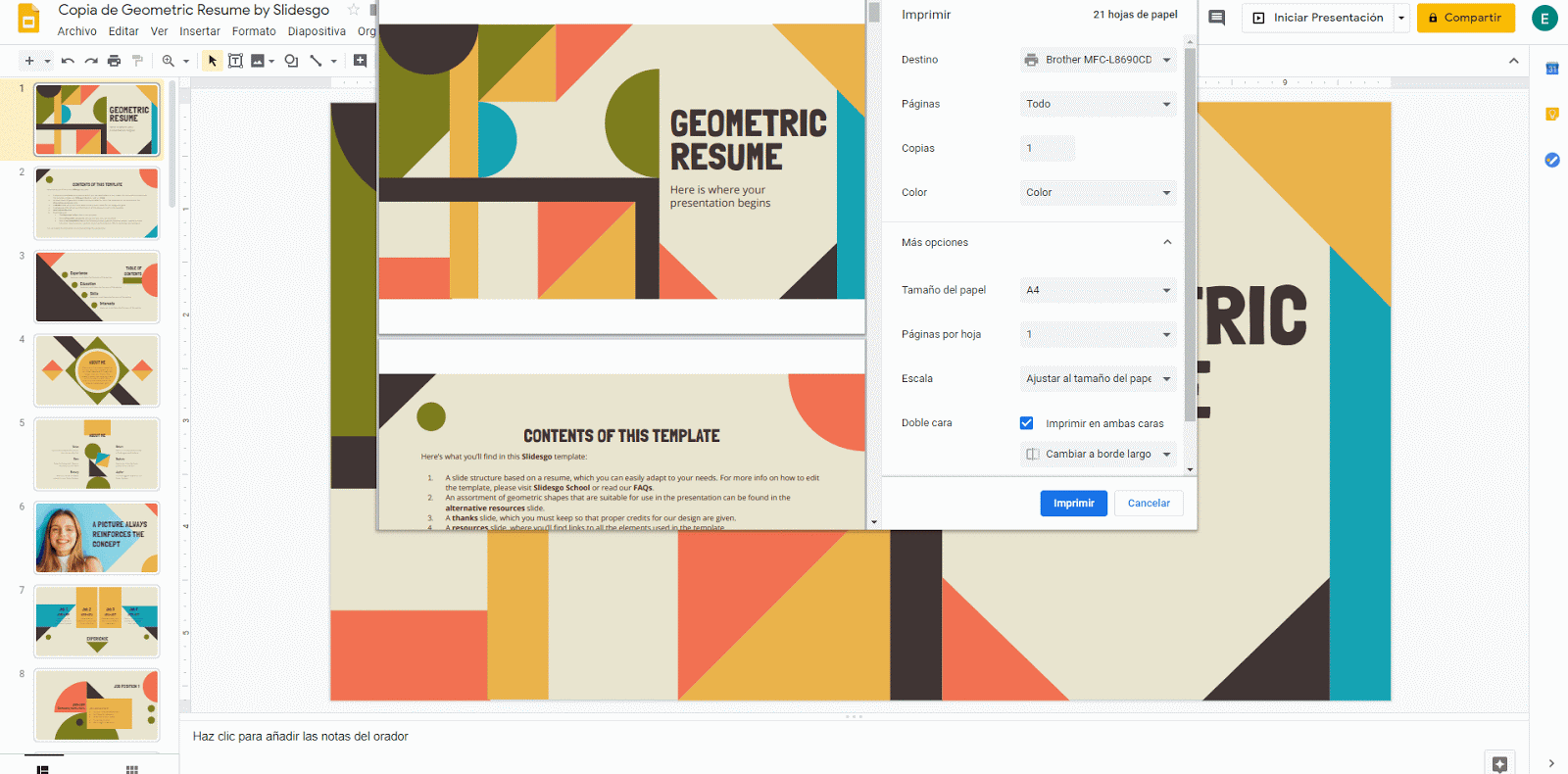Add a comment with the toolbar icon
1568x774 pixels.
click(x=360, y=61)
